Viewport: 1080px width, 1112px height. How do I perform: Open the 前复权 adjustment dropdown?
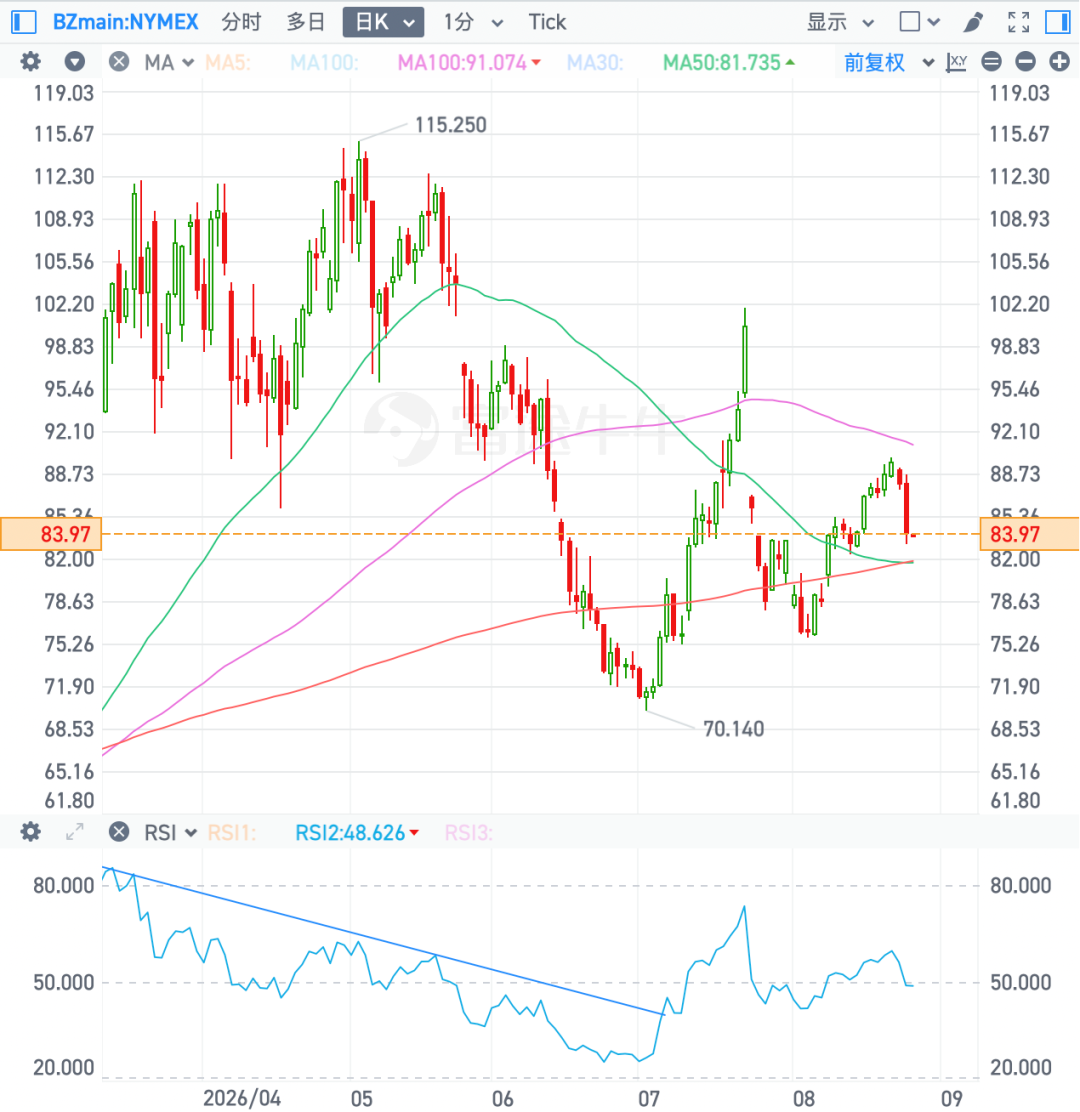click(889, 62)
